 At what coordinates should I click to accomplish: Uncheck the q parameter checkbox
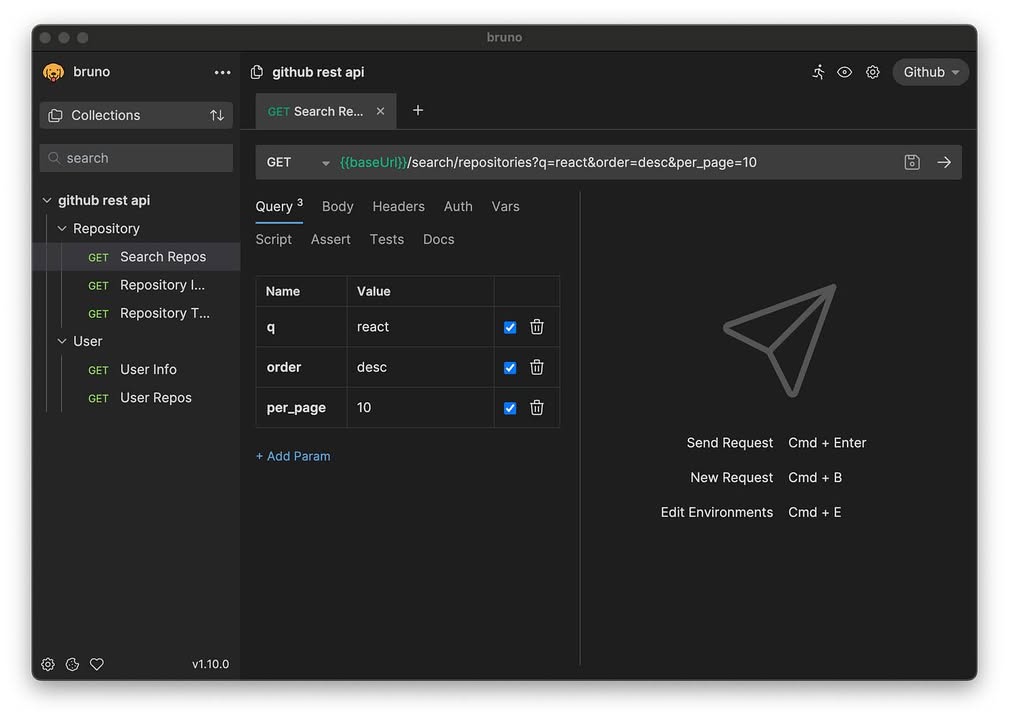pos(510,327)
